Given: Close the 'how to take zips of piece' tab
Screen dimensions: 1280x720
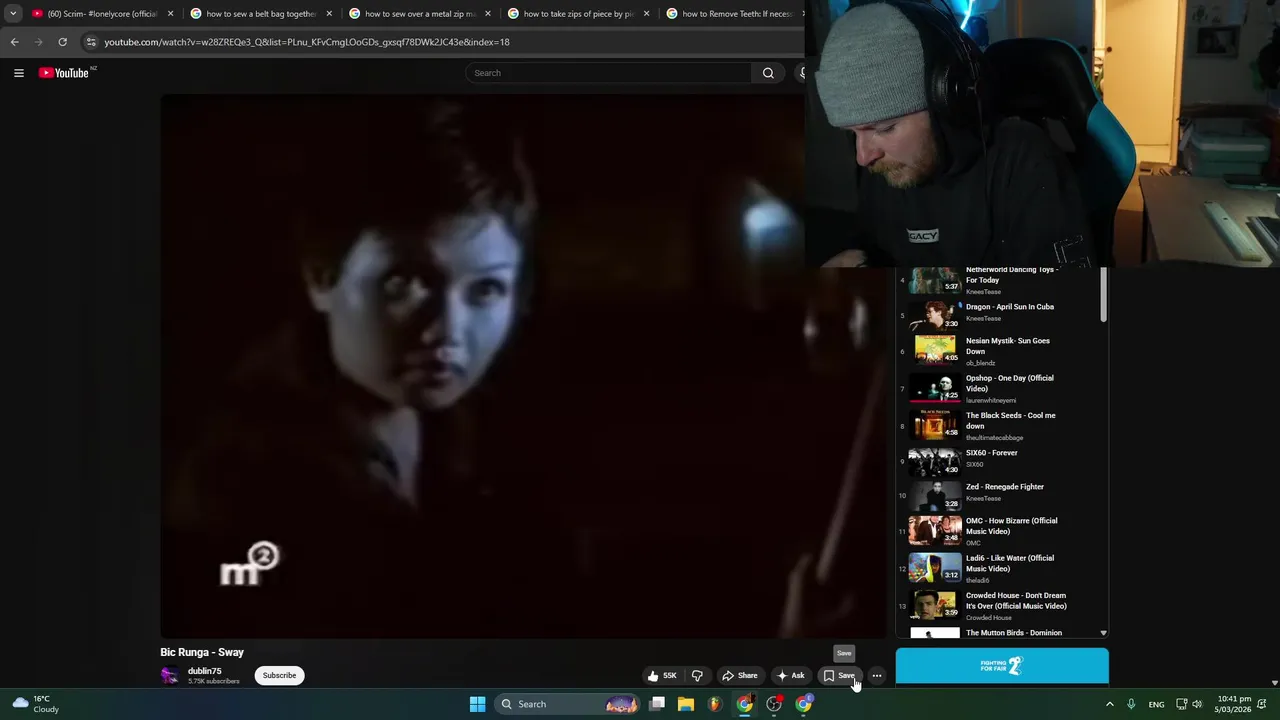Looking at the screenshot, I should (x=646, y=14).
